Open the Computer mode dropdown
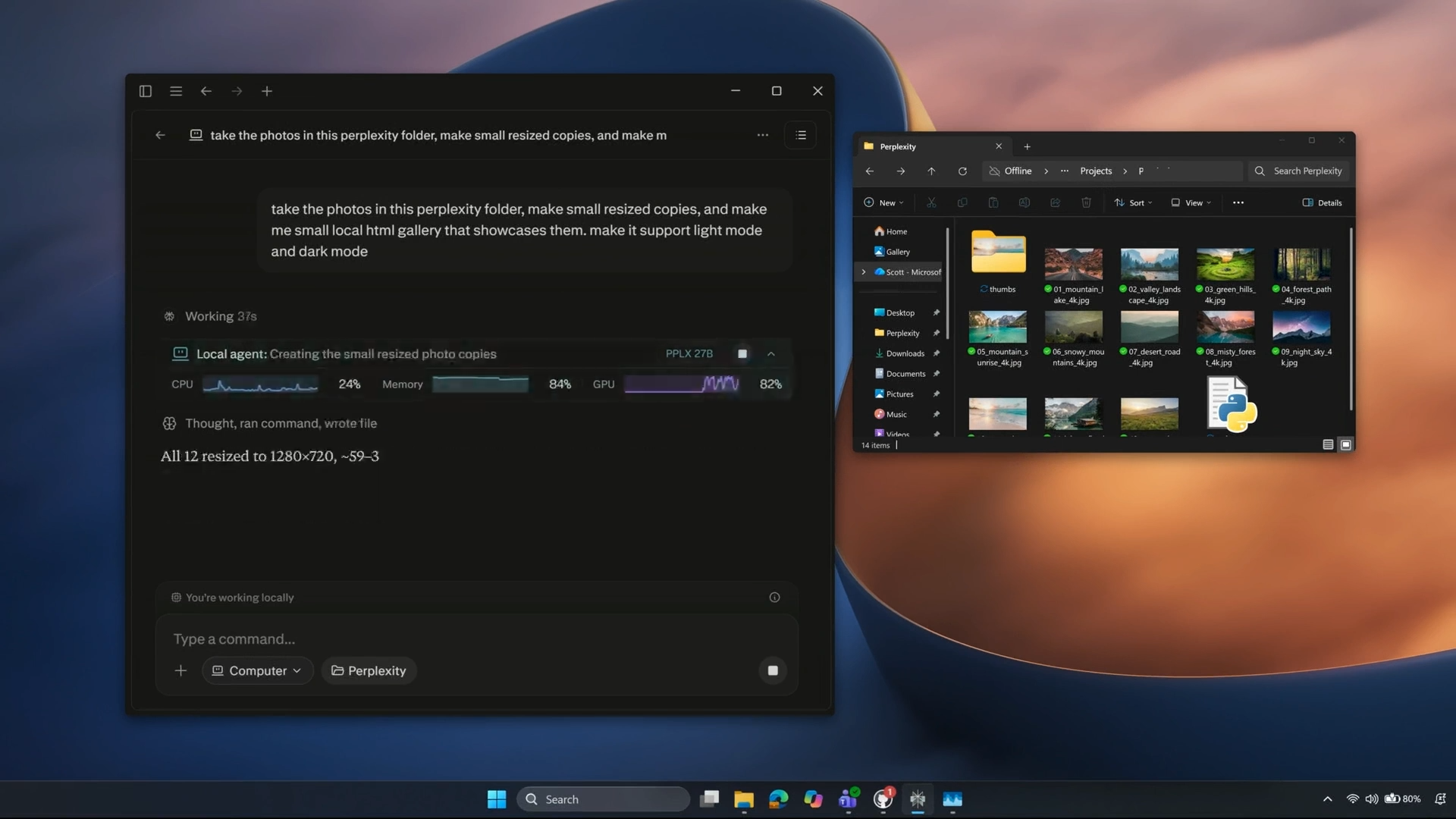 257,670
